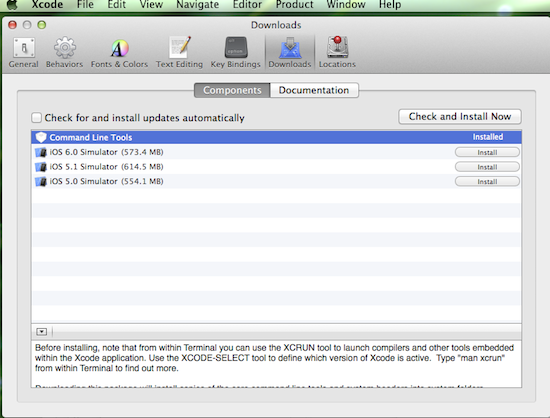Minimize the Downloads window
The width and height of the screenshot is (550, 418).
tap(27, 25)
